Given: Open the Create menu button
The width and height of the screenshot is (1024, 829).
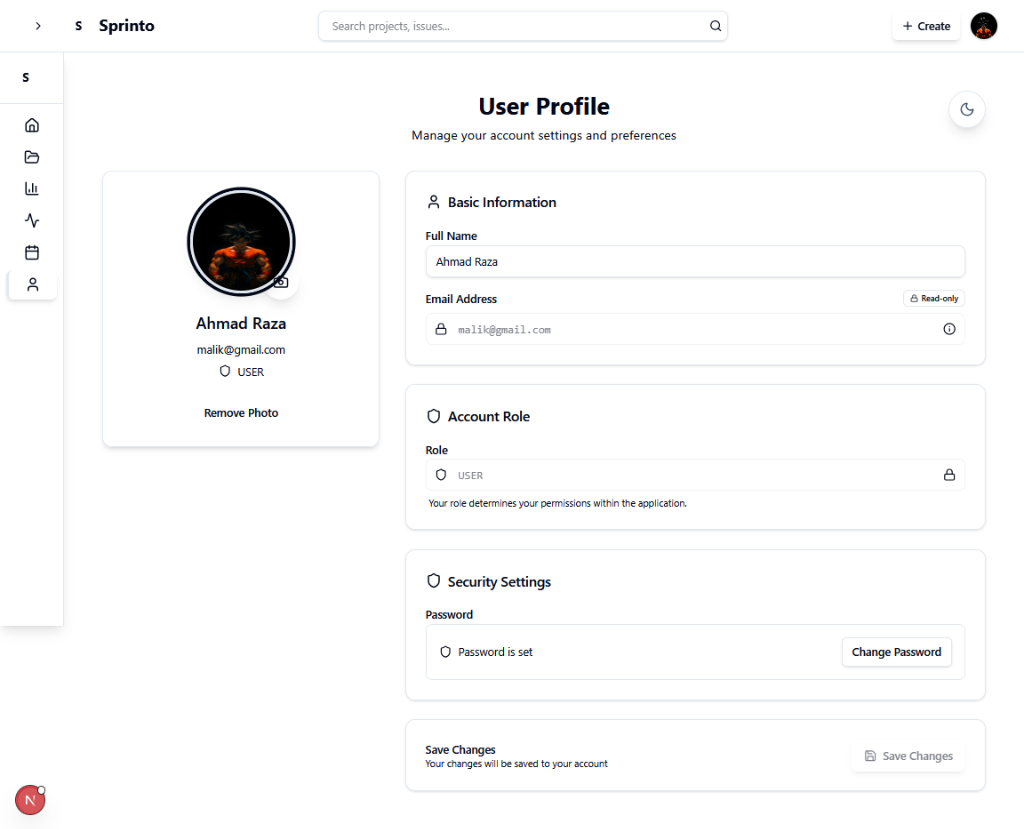Looking at the screenshot, I should [926, 26].
